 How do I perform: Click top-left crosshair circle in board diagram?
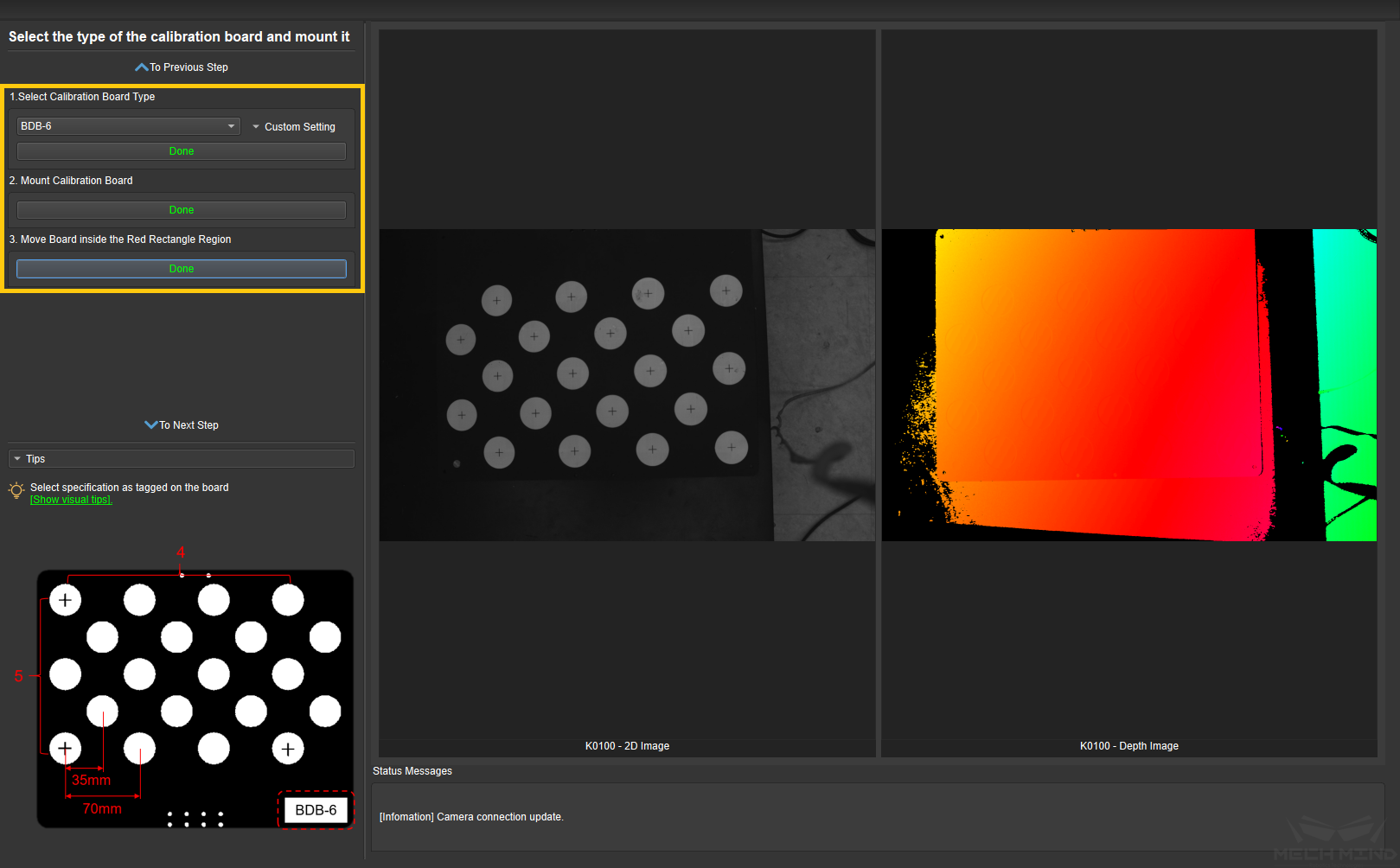point(65,600)
